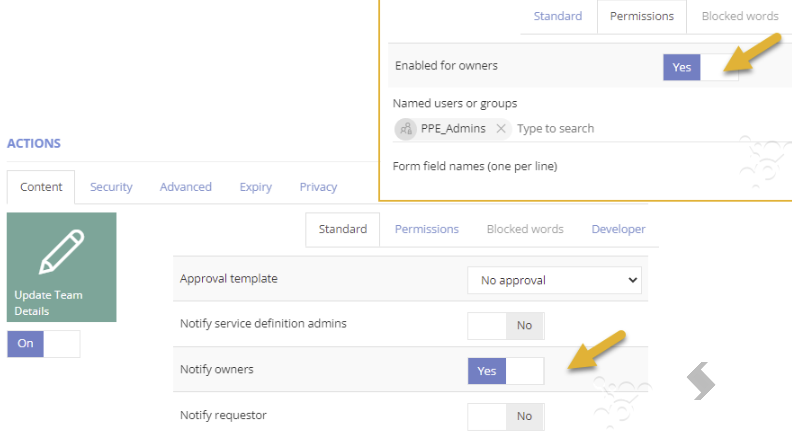The image size is (792, 440).
Task: Go to the Privacy tab
Action: pyautogui.click(x=318, y=187)
